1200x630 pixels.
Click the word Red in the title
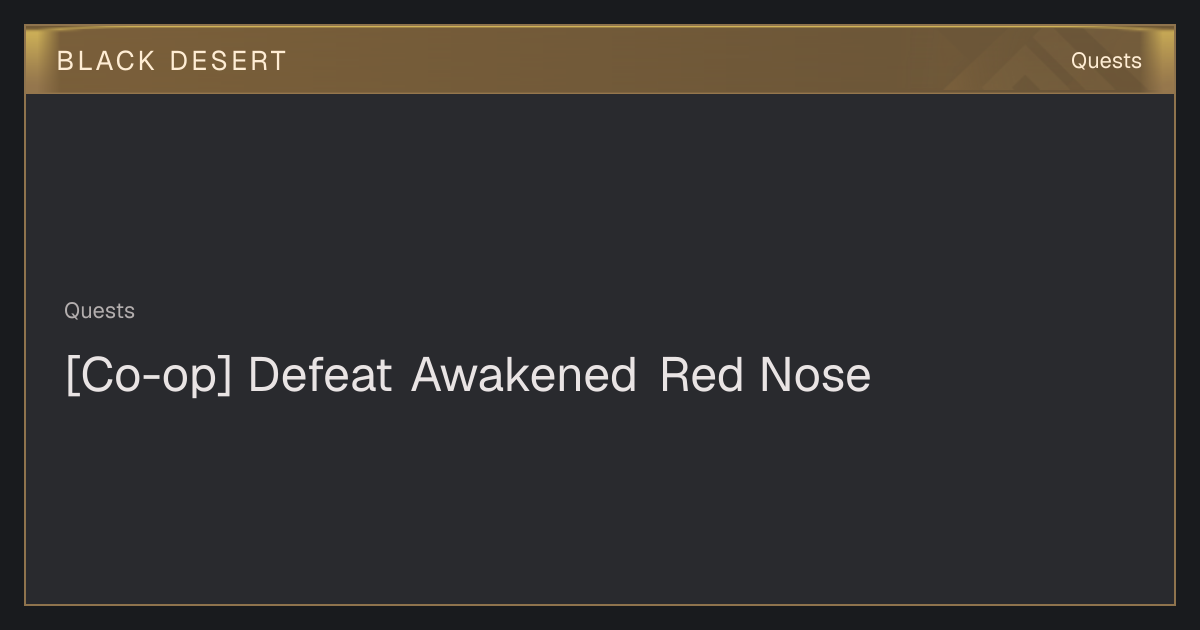(x=702, y=375)
